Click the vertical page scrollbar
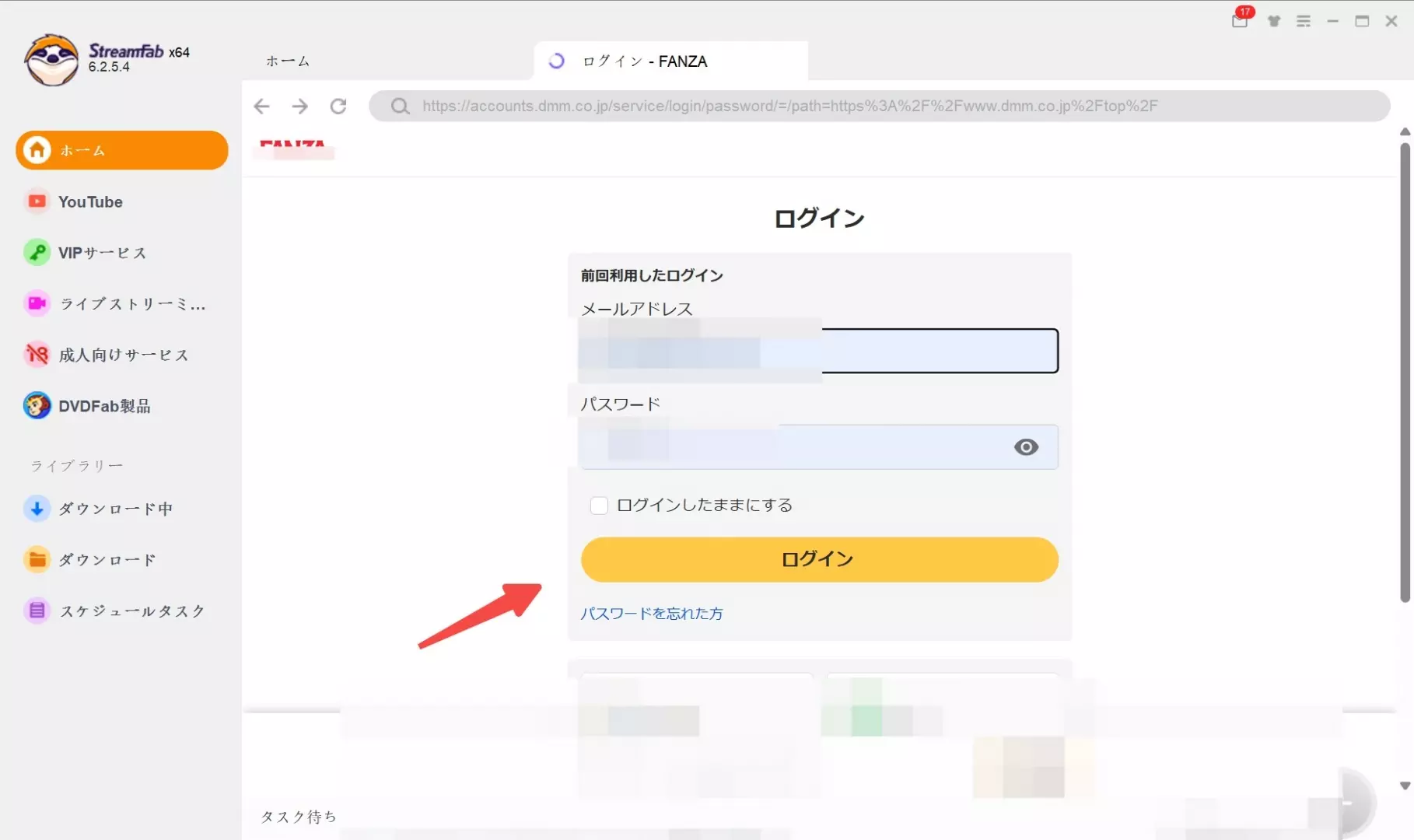The height and width of the screenshot is (840, 1414). (x=1405, y=373)
